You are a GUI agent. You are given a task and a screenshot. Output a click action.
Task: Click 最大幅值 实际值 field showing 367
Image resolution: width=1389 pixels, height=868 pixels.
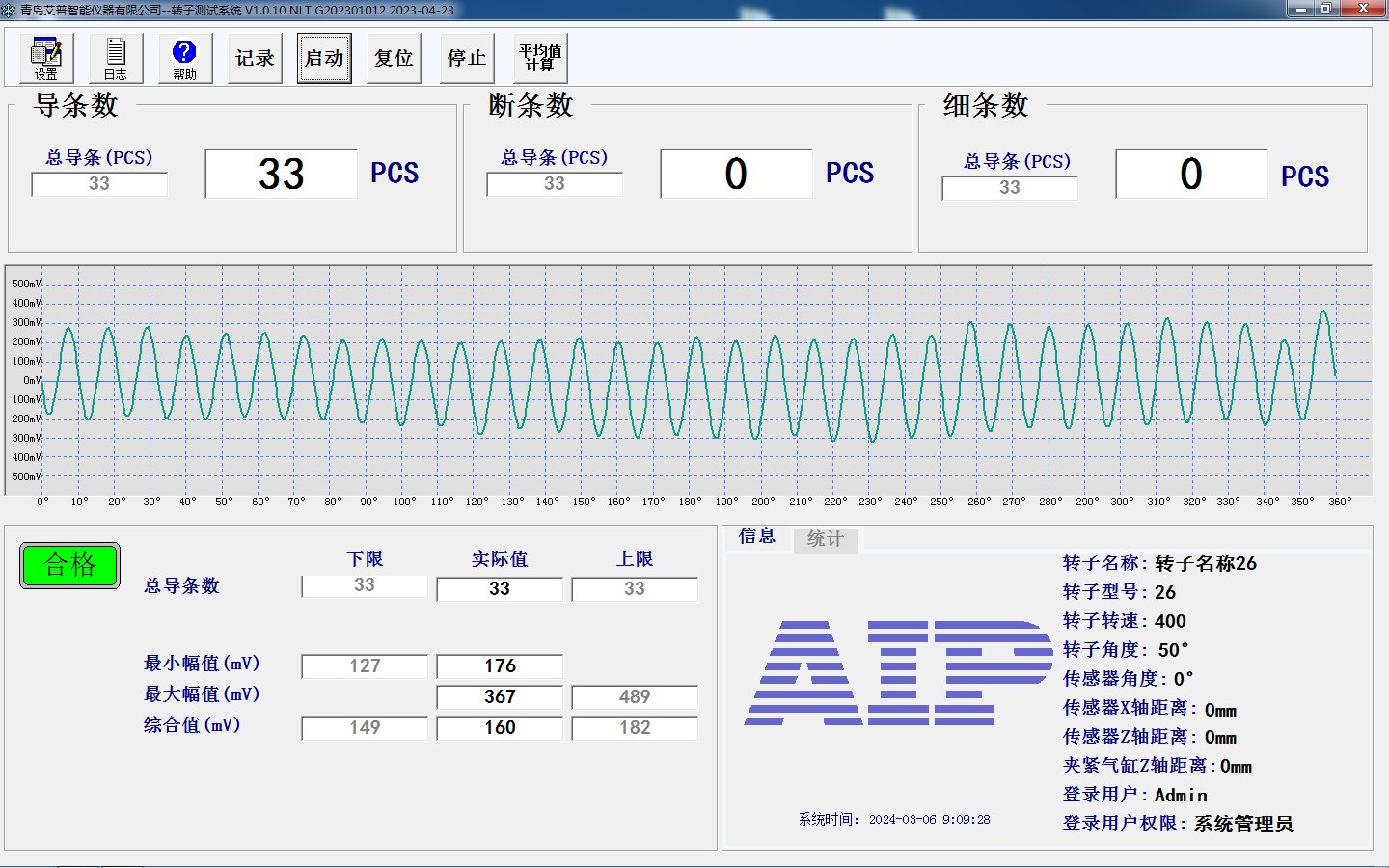[500, 697]
